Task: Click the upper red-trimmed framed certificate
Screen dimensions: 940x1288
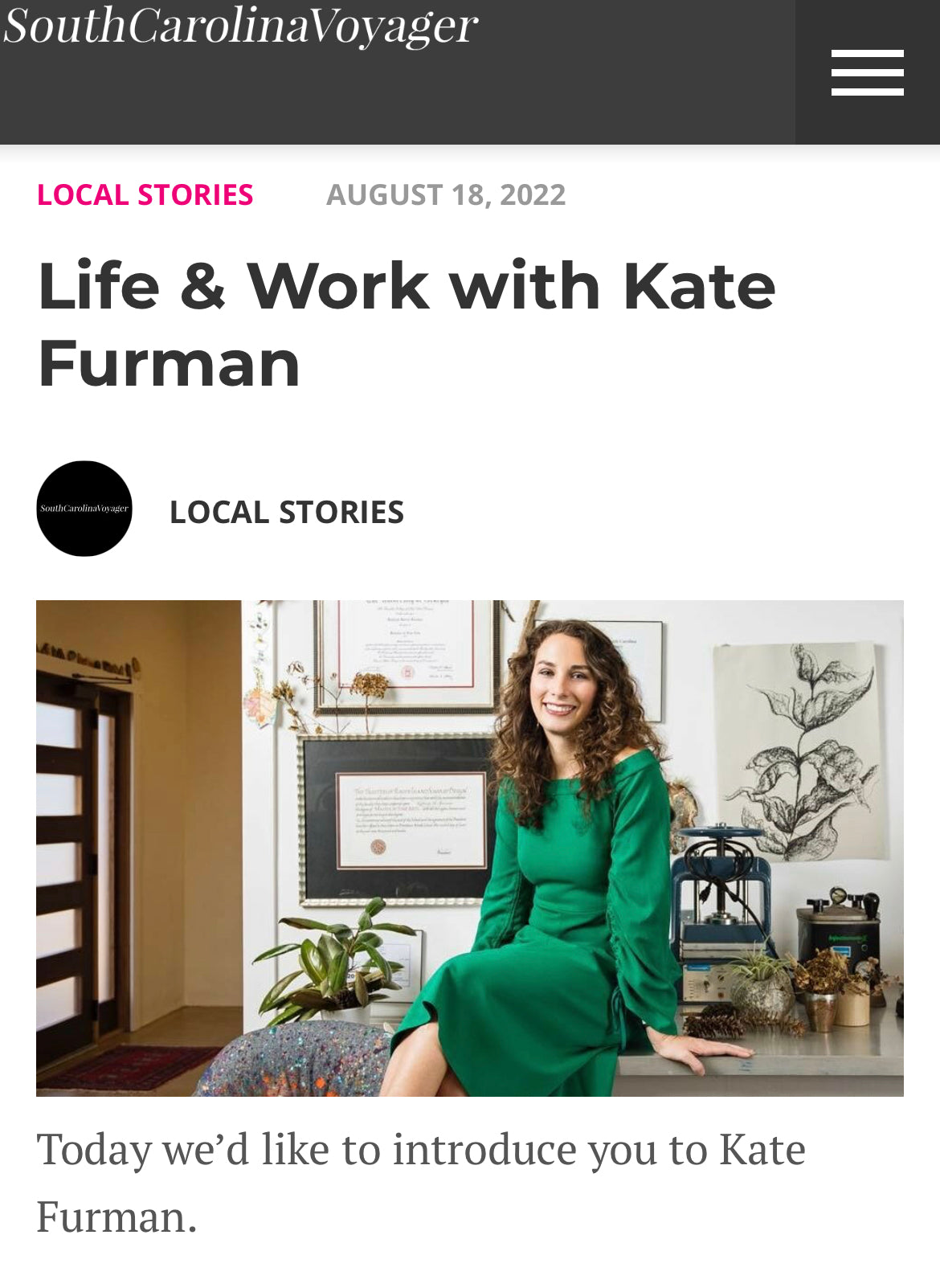Action: 408,655
